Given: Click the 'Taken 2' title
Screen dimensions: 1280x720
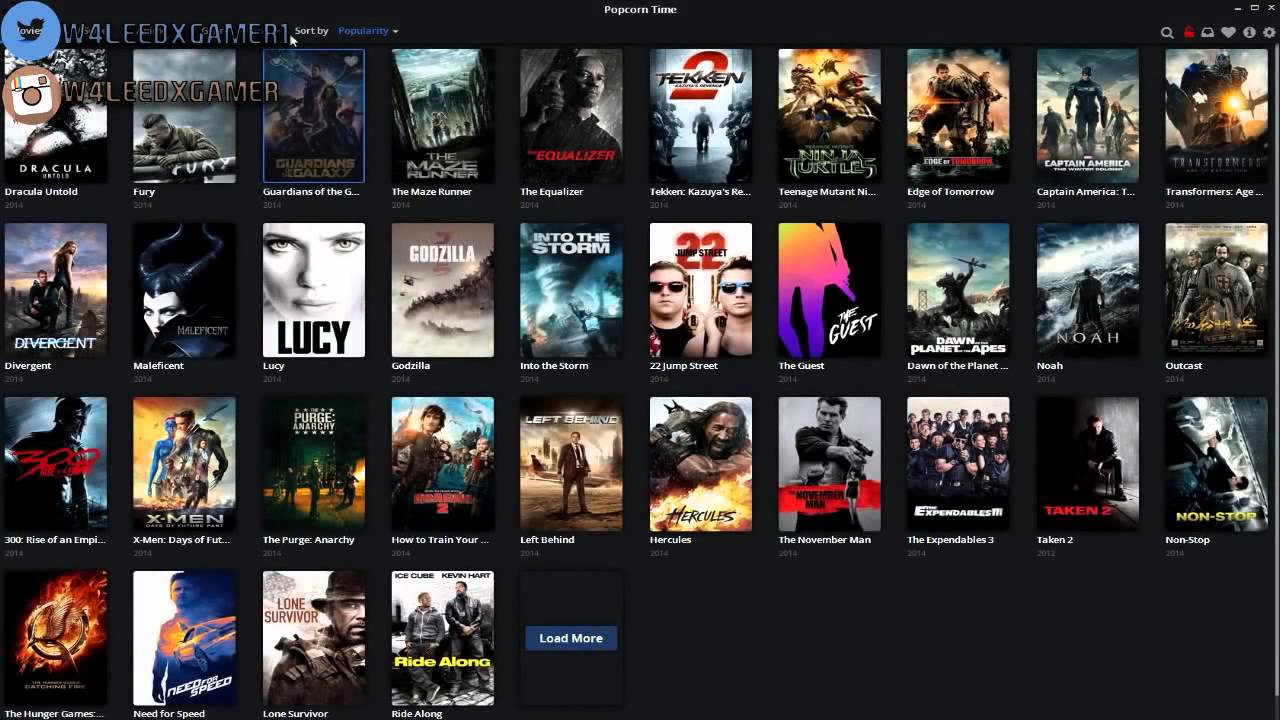Looking at the screenshot, I should 1055,539.
